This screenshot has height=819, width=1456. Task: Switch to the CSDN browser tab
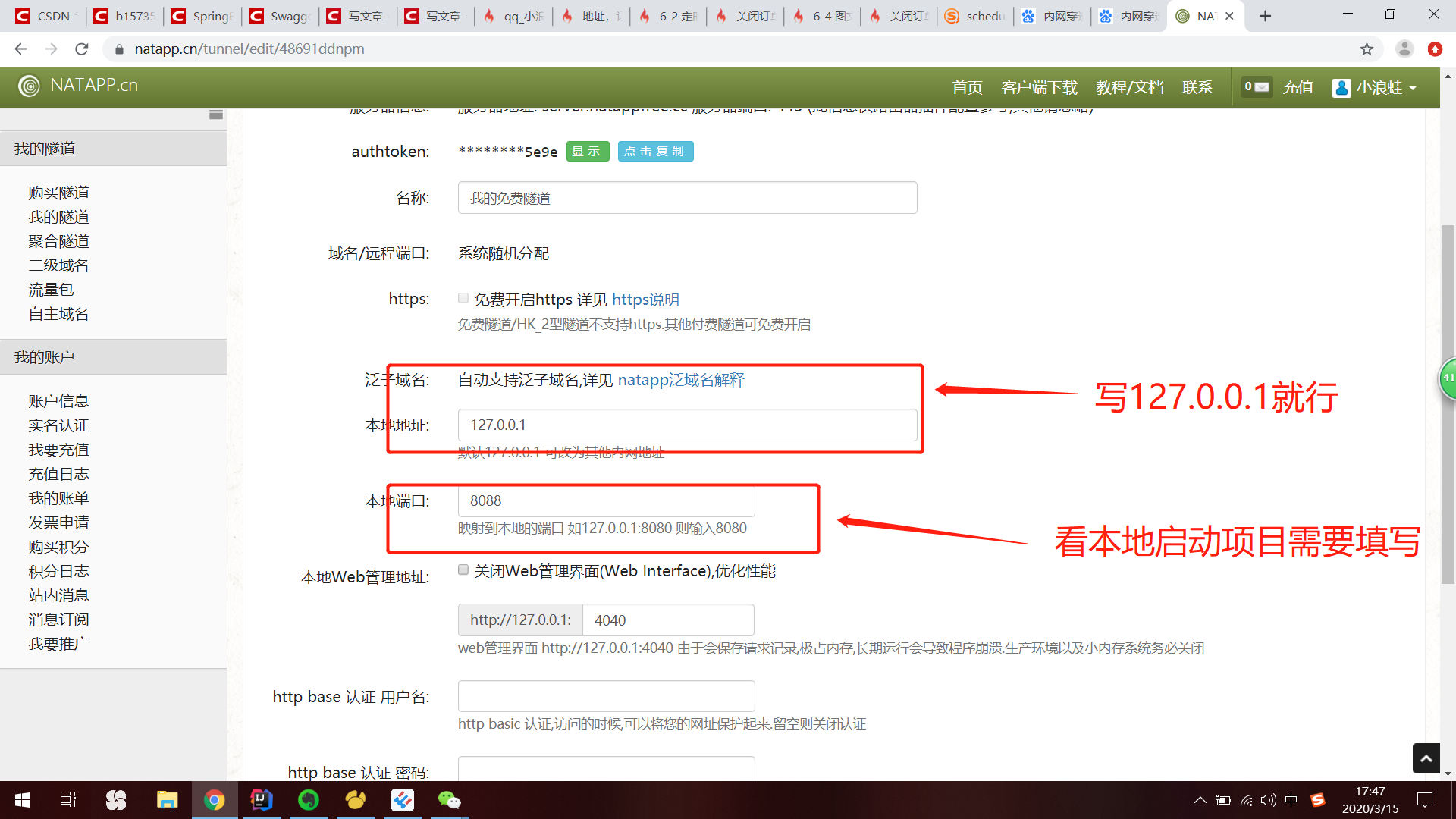(46, 16)
